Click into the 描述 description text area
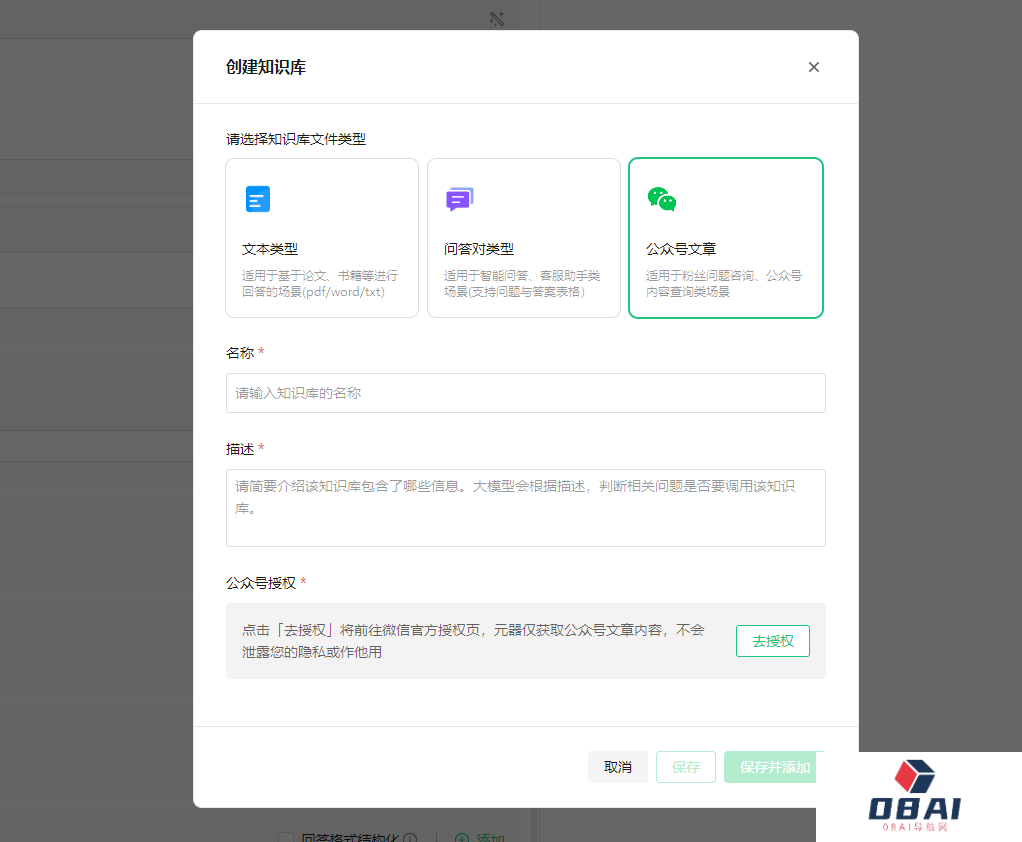The image size is (1022, 842). click(x=525, y=508)
